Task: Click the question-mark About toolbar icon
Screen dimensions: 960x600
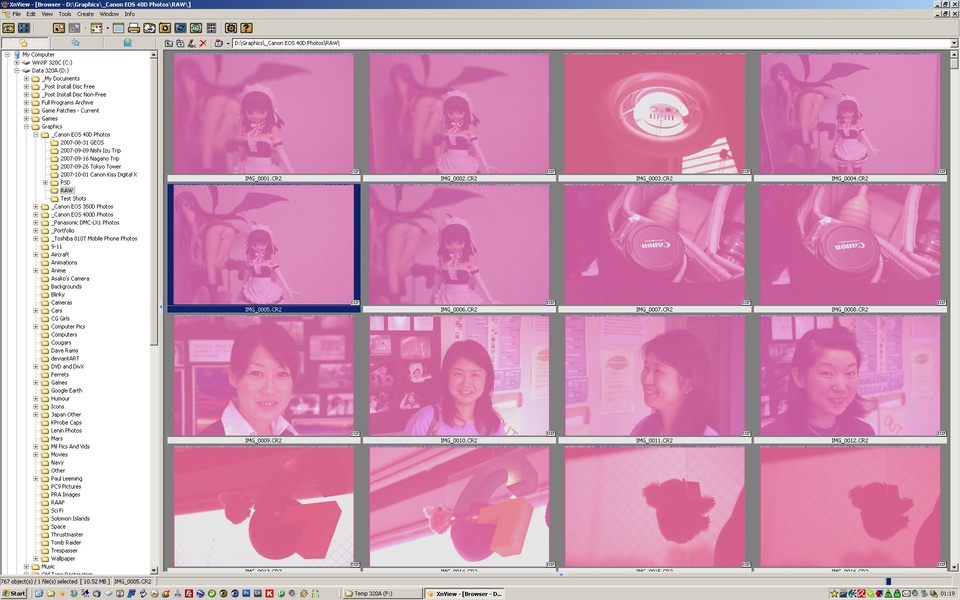Action: [246, 28]
